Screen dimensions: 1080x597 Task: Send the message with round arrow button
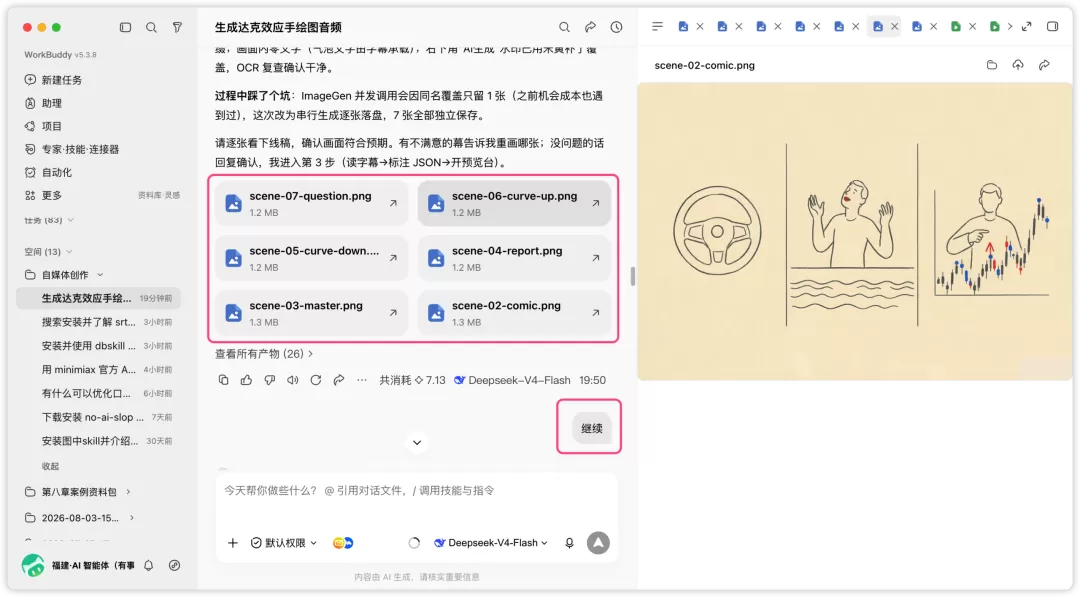click(x=599, y=543)
